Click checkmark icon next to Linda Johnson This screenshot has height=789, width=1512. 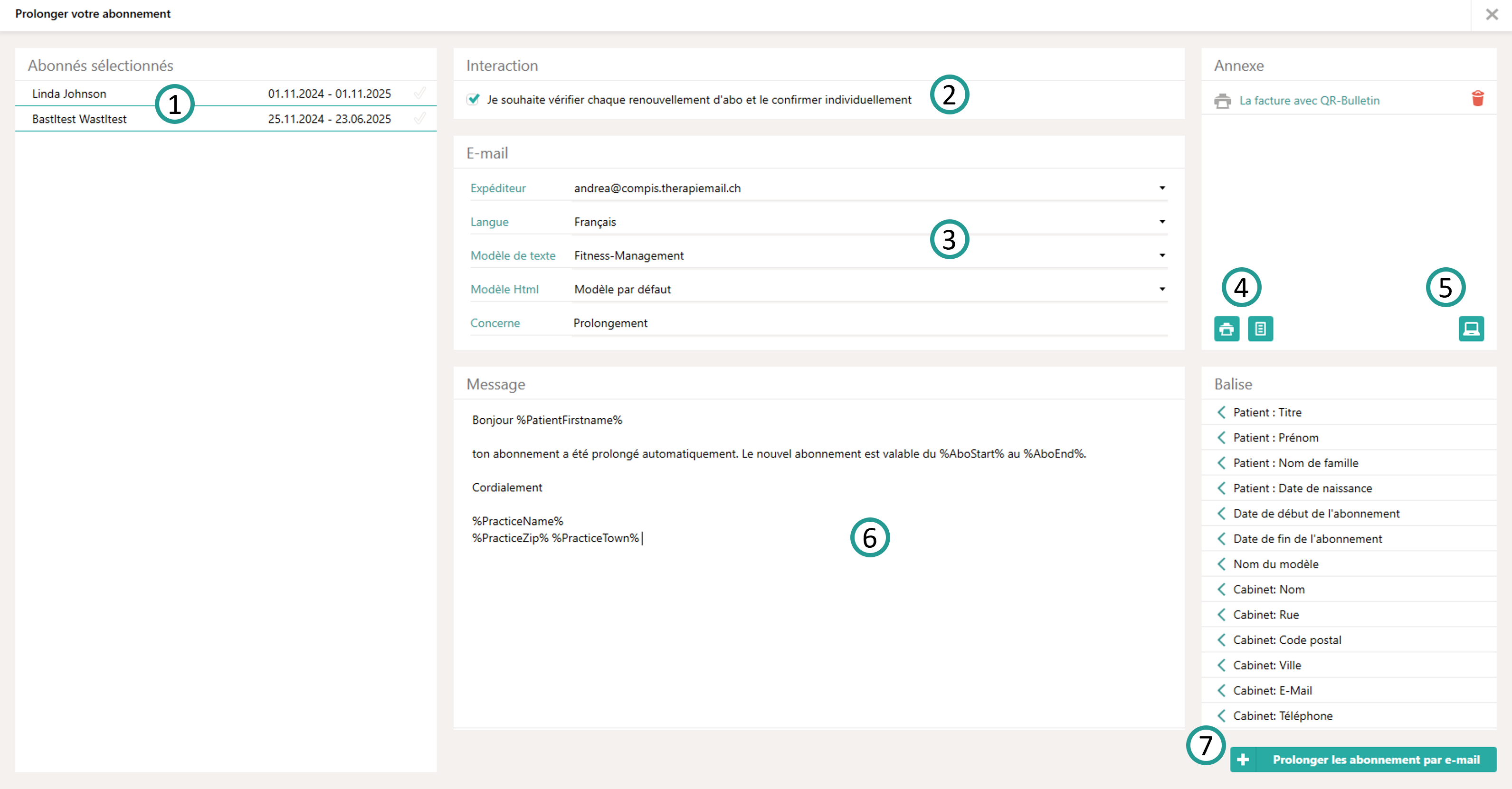[x=419, y=93]
